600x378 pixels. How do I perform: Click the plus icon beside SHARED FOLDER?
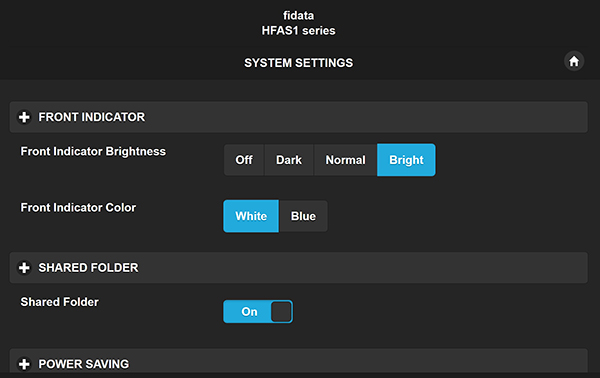pyautogui.click(x=24, y=268)
